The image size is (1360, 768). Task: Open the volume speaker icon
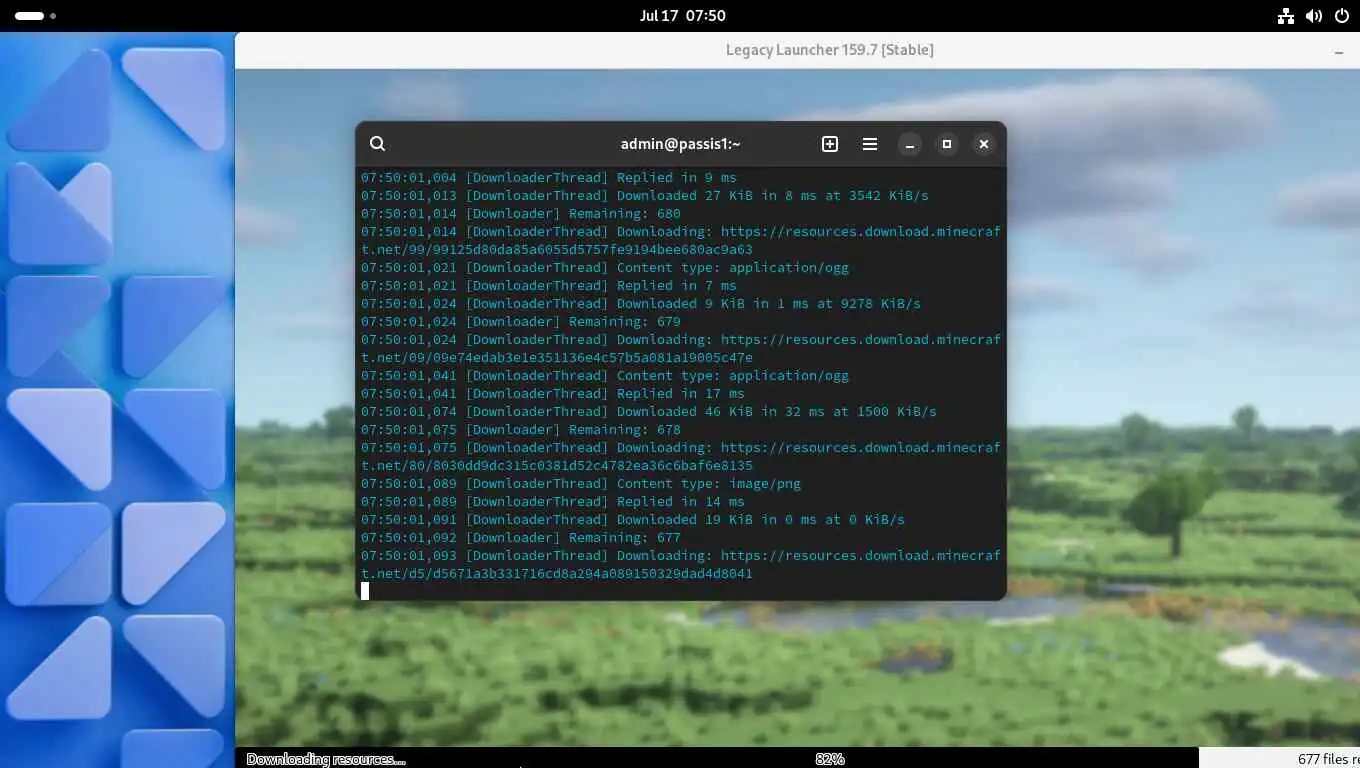pos(1314,16)
